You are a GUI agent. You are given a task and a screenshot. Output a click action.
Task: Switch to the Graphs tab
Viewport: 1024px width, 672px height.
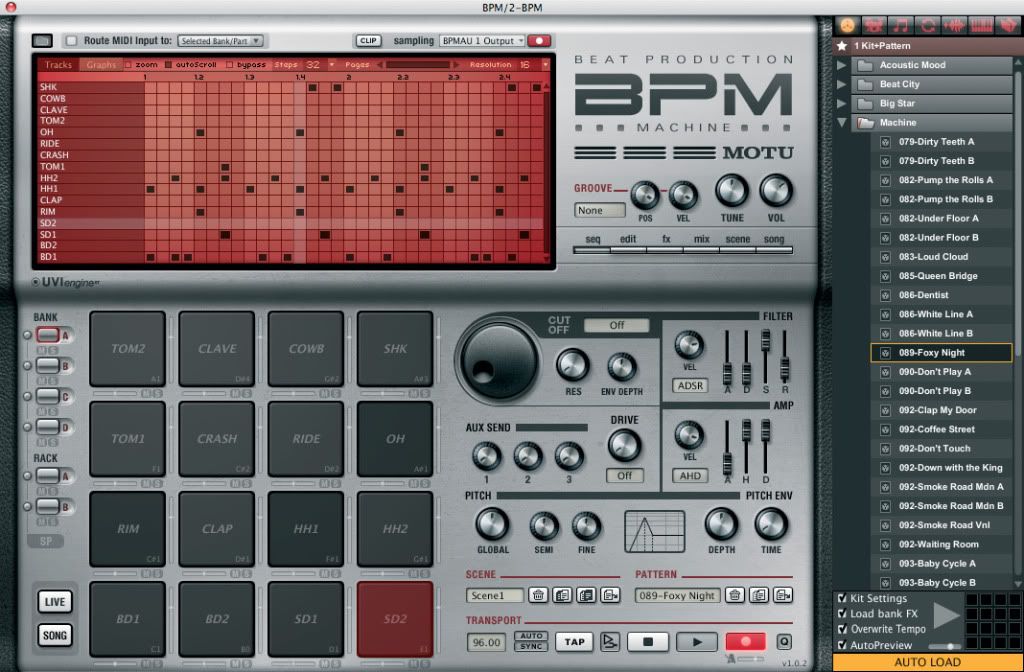click(x=101, y=65)
